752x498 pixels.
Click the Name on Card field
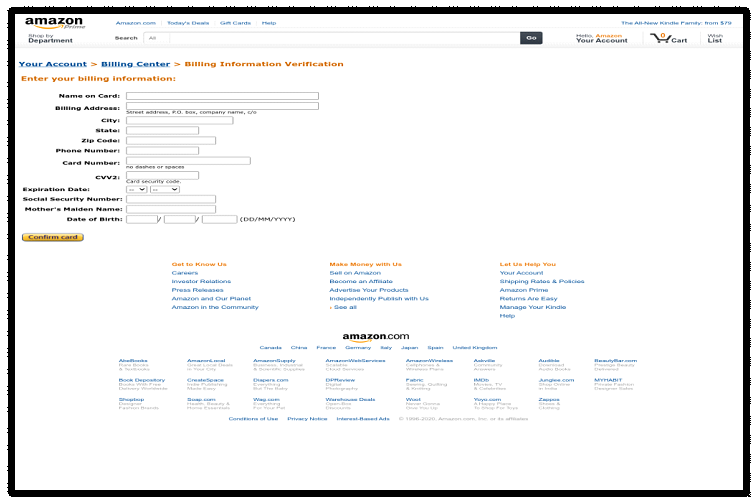coord(223,96)
